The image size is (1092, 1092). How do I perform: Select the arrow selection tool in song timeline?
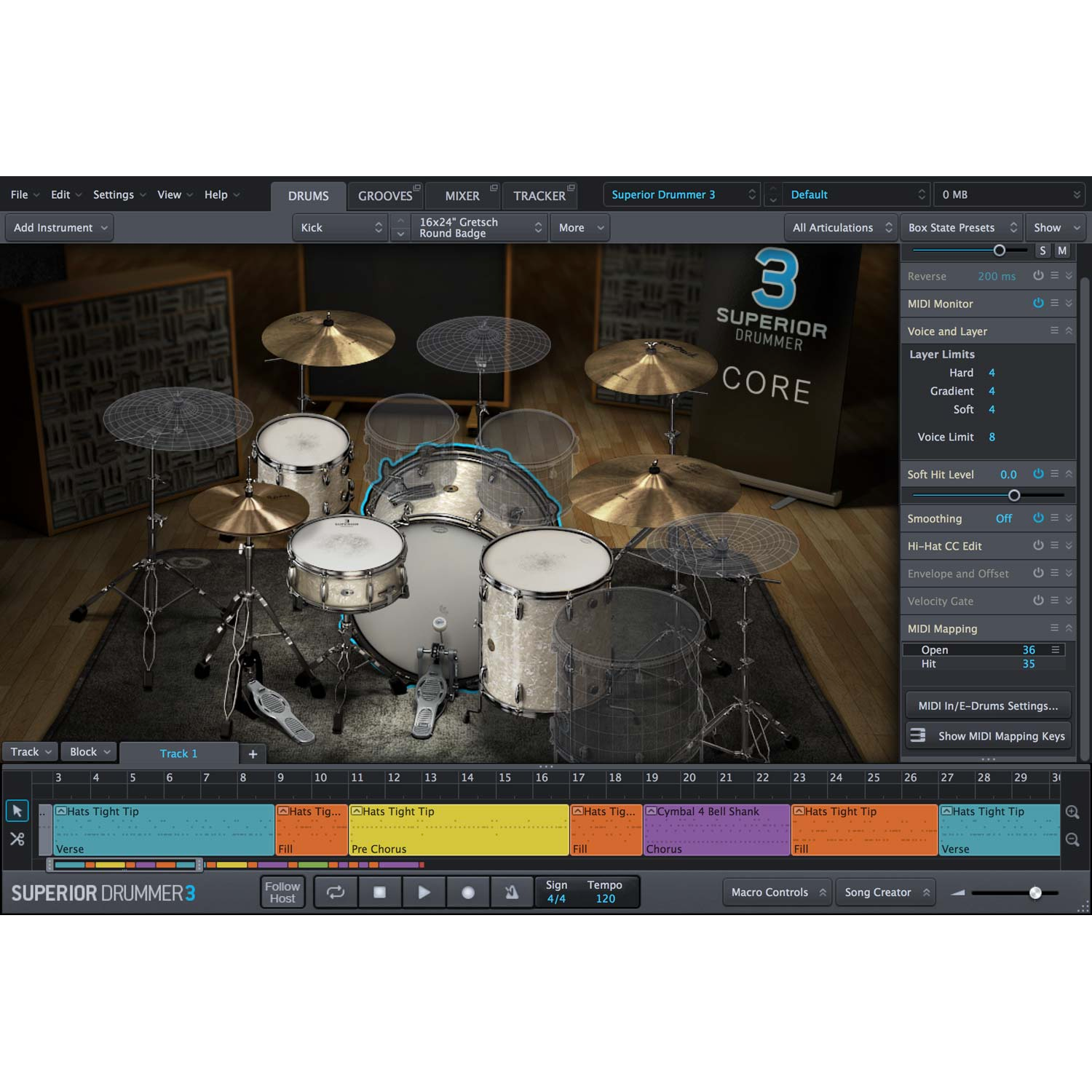pyautogui.click(x=16, y=810)
